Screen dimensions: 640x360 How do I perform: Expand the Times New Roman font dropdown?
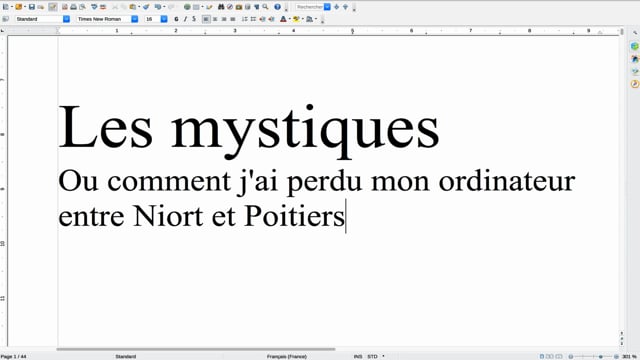point(134,19)
